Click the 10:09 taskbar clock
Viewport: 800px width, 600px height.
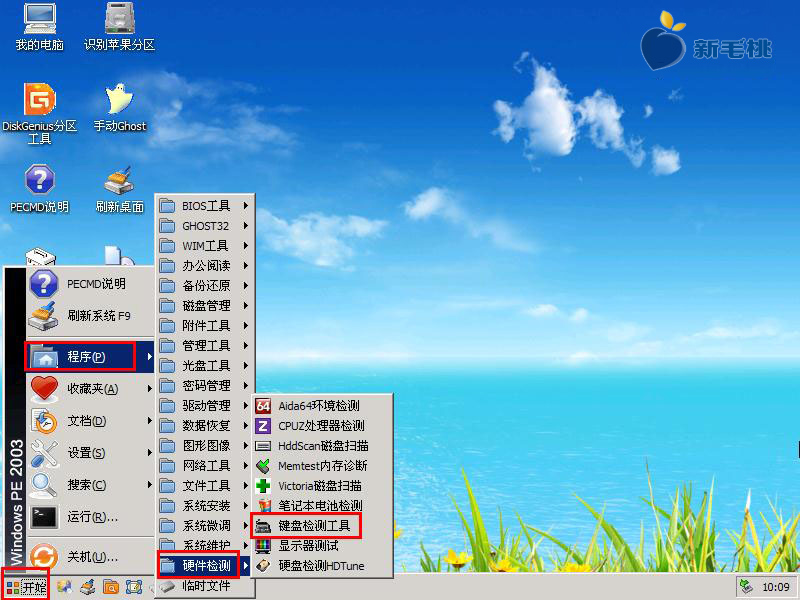tap(776, 587)
